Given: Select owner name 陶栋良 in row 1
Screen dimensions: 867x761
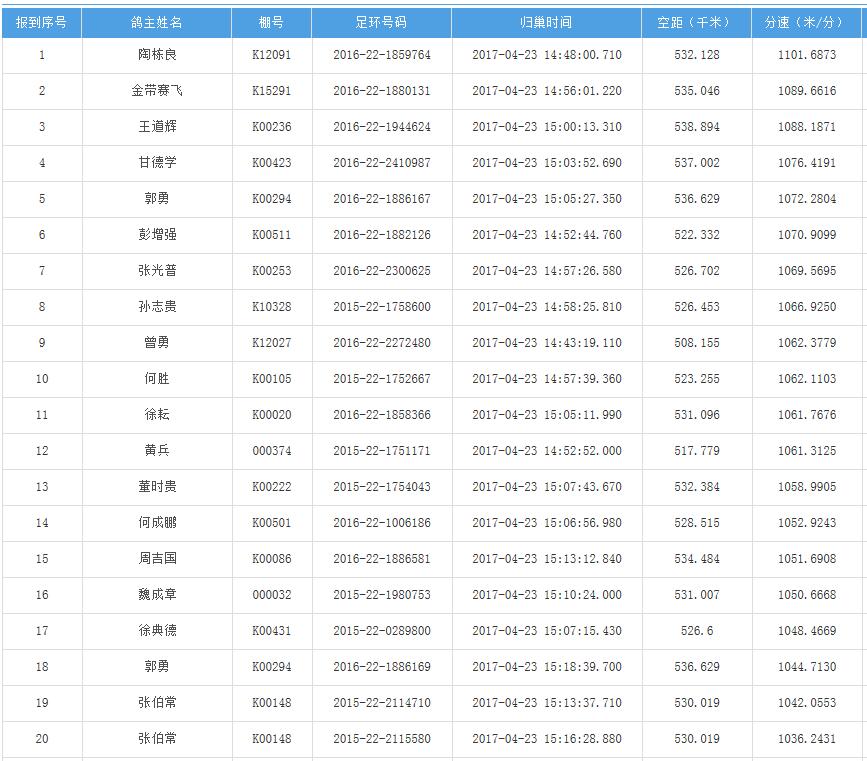Looking at the screenshot, I should point(157,55).
